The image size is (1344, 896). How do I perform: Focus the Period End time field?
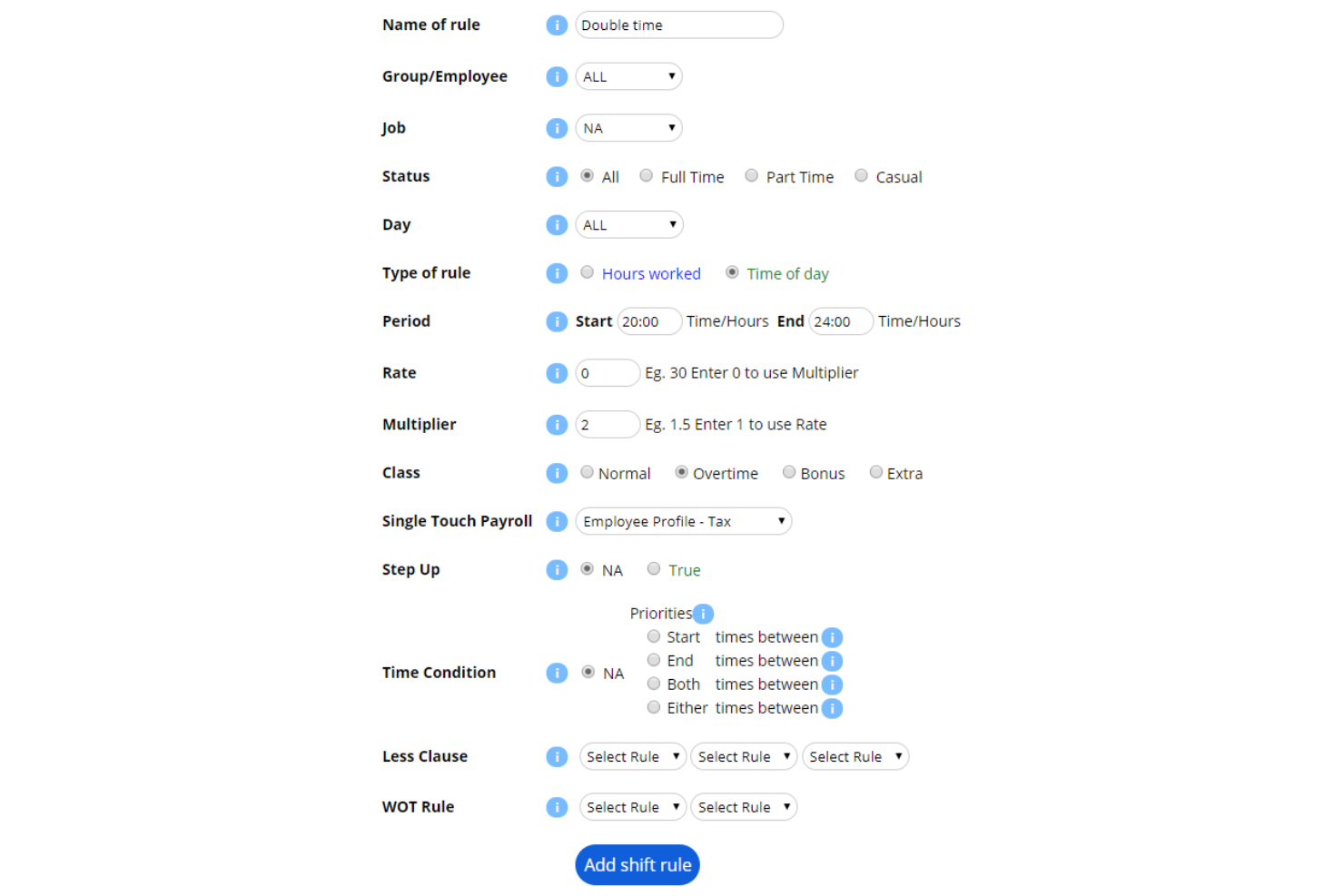[841, 321]
